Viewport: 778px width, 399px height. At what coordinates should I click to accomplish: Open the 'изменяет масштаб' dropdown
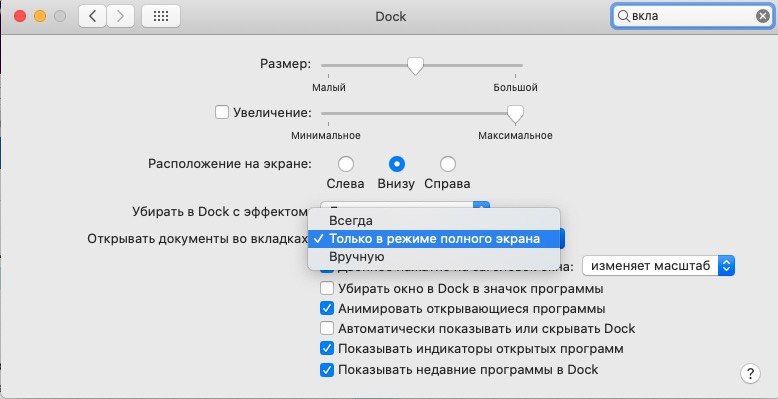point(658,266)
